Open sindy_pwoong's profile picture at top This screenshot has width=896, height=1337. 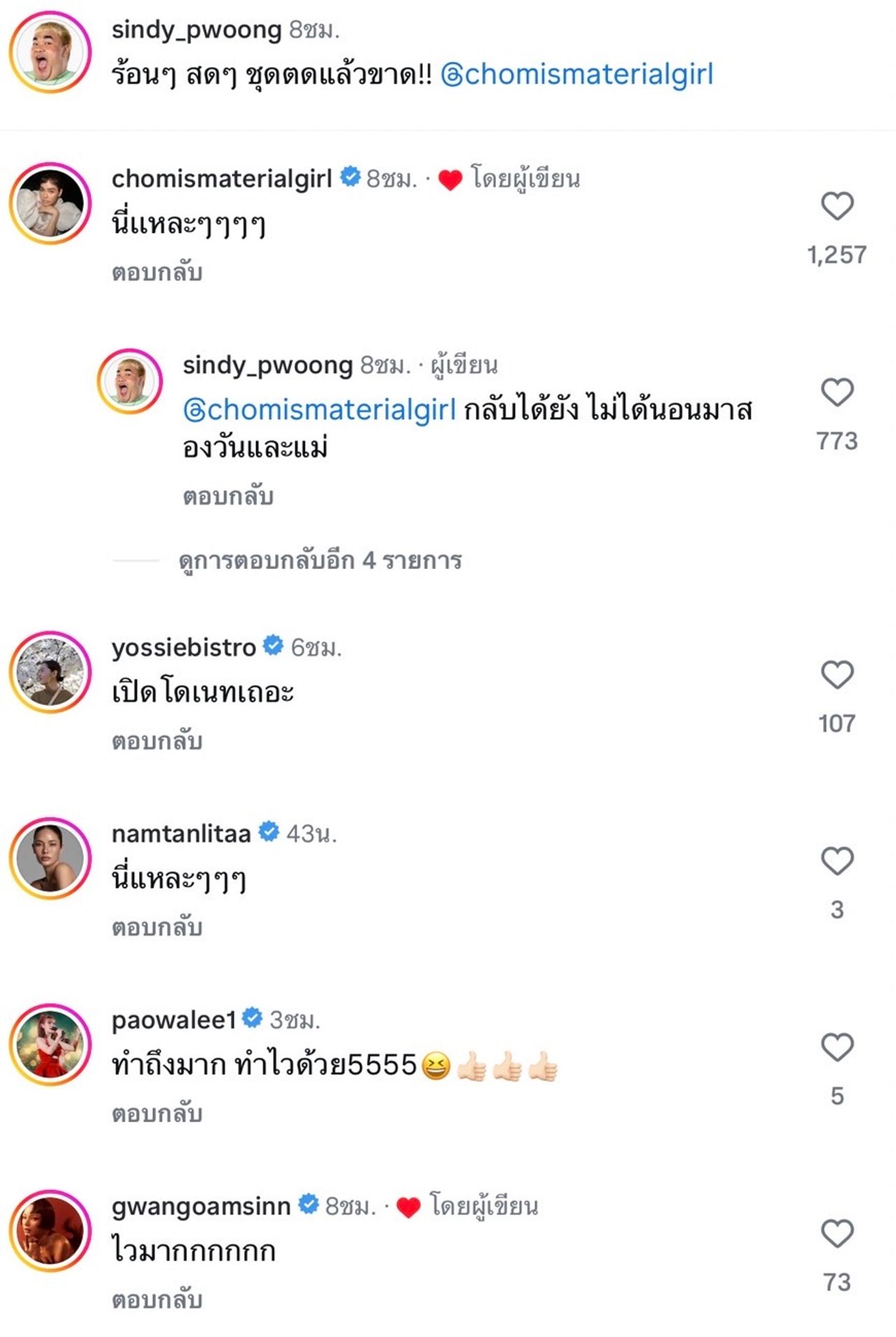[x=50, y=52]
